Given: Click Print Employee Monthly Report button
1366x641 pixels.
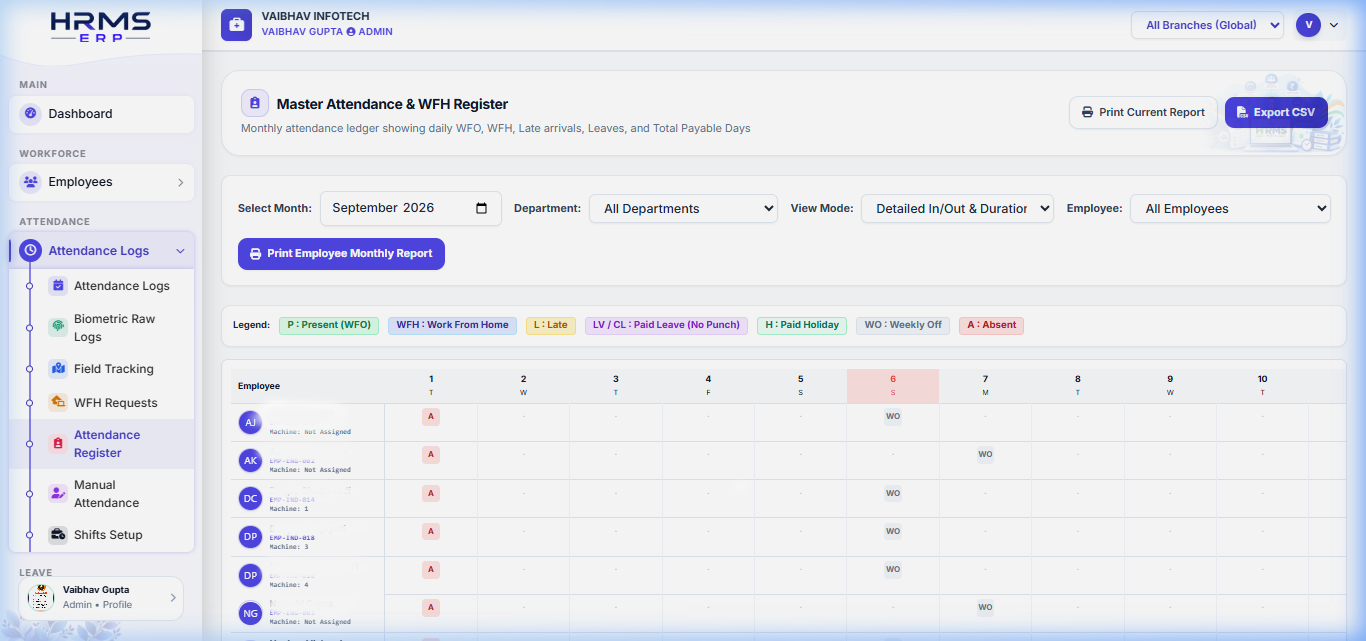Looking at the screenshot, I should click(x=341, y=254).
